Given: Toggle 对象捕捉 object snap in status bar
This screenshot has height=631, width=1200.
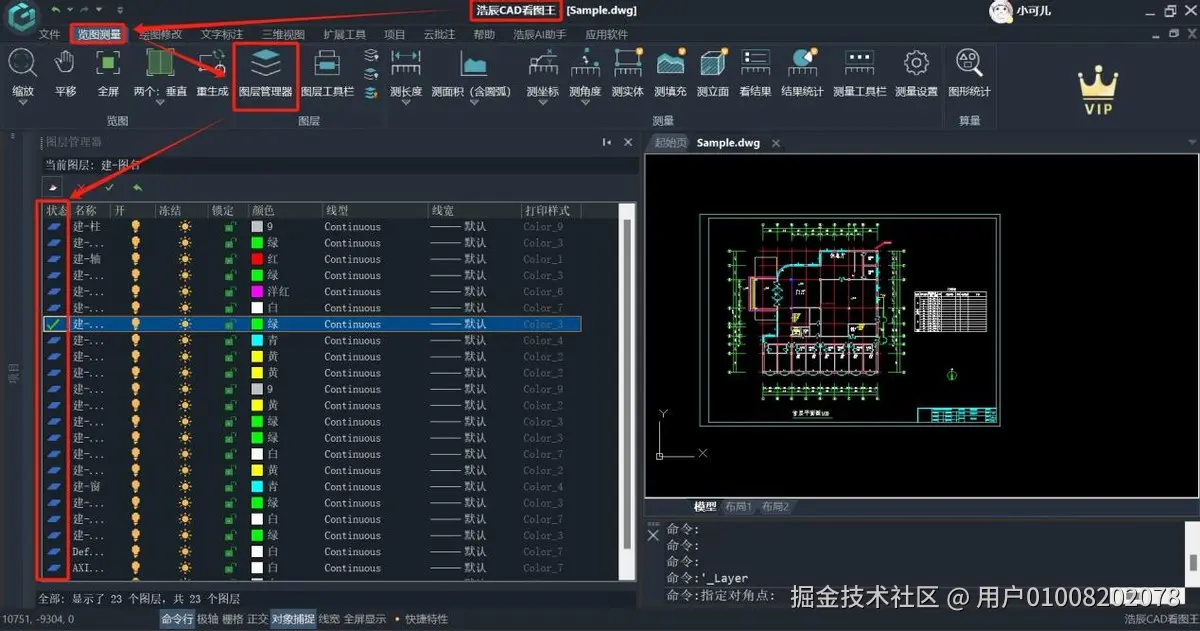Looking at the screenshot, I should (293, 619).
